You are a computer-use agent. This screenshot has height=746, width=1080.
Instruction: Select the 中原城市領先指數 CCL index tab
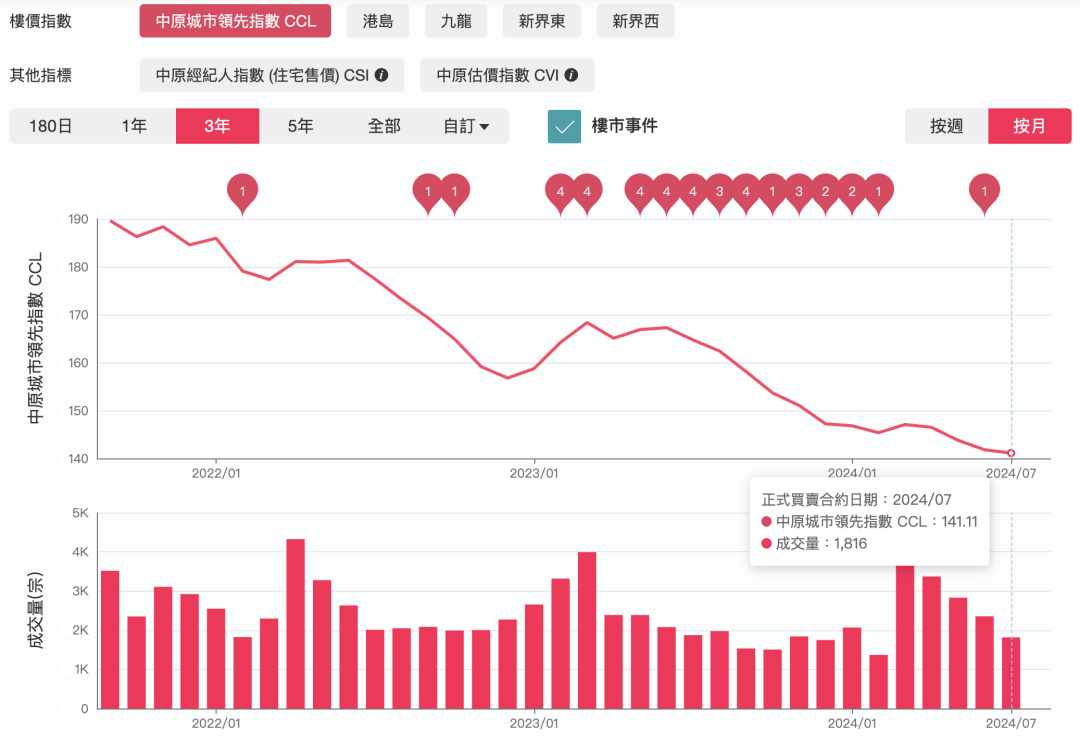(235, 21)
